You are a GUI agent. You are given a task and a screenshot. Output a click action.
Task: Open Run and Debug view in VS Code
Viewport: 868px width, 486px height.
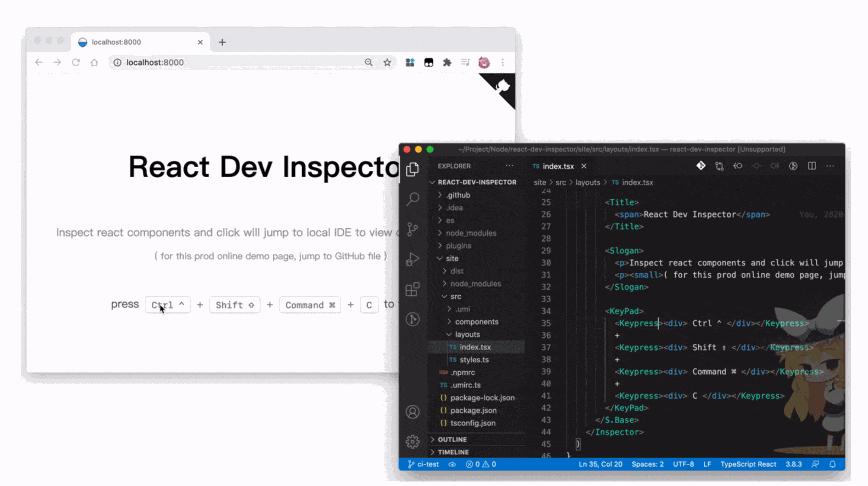coord(412,259)
